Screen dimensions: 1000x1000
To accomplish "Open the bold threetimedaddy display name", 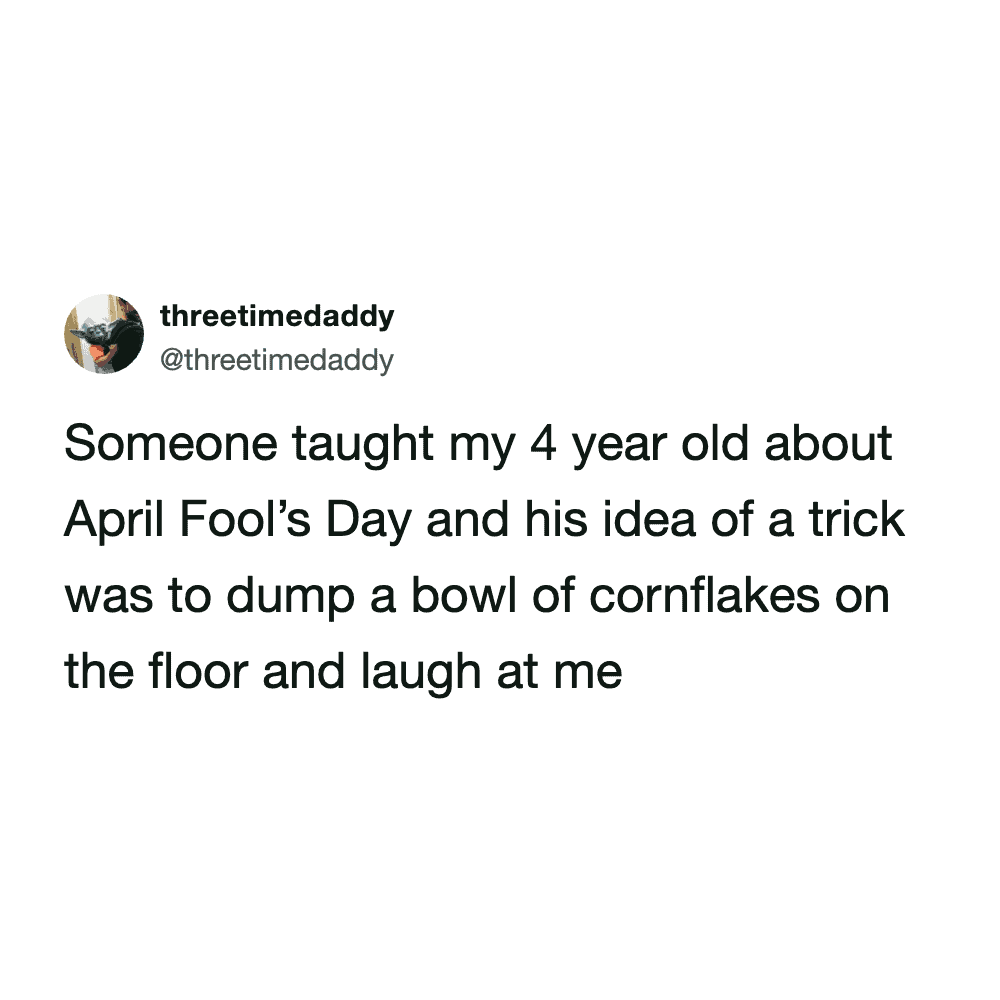I will coord(277,317).
